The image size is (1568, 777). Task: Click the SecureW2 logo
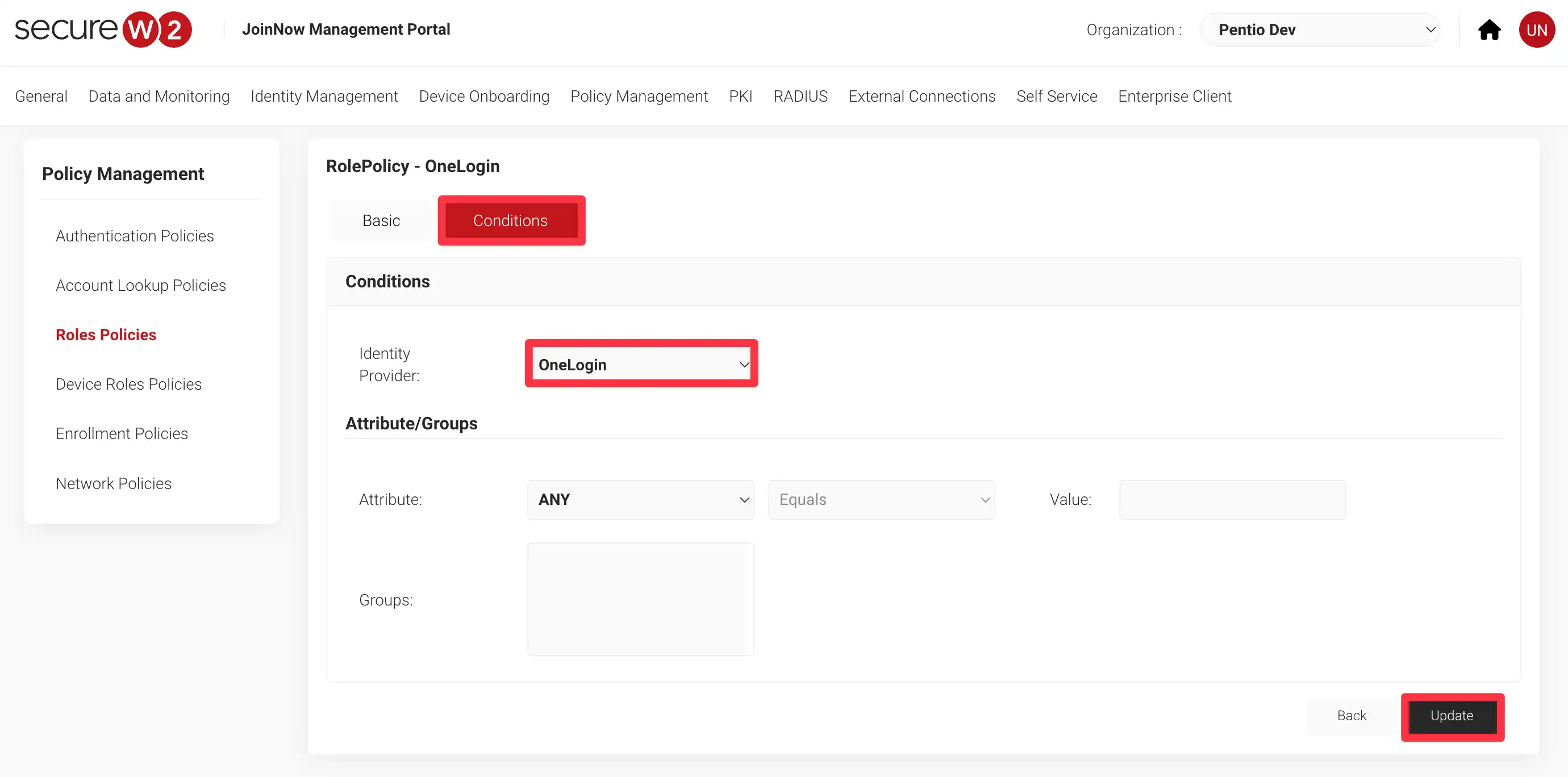[x=103, y=29]
